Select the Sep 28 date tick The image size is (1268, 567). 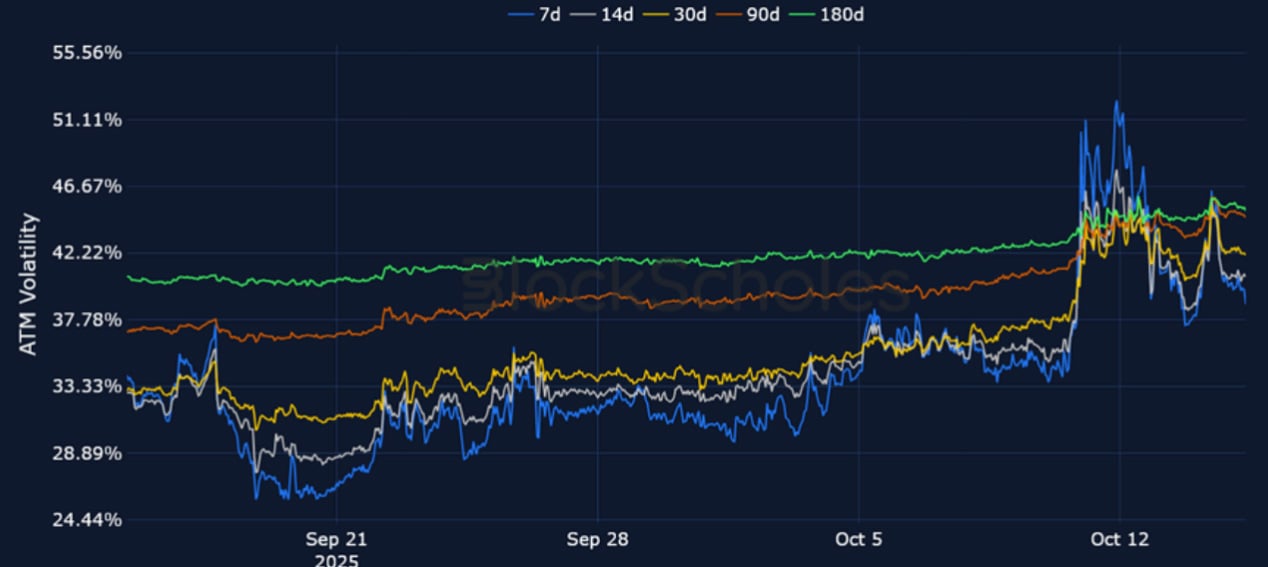click(597, 539)
